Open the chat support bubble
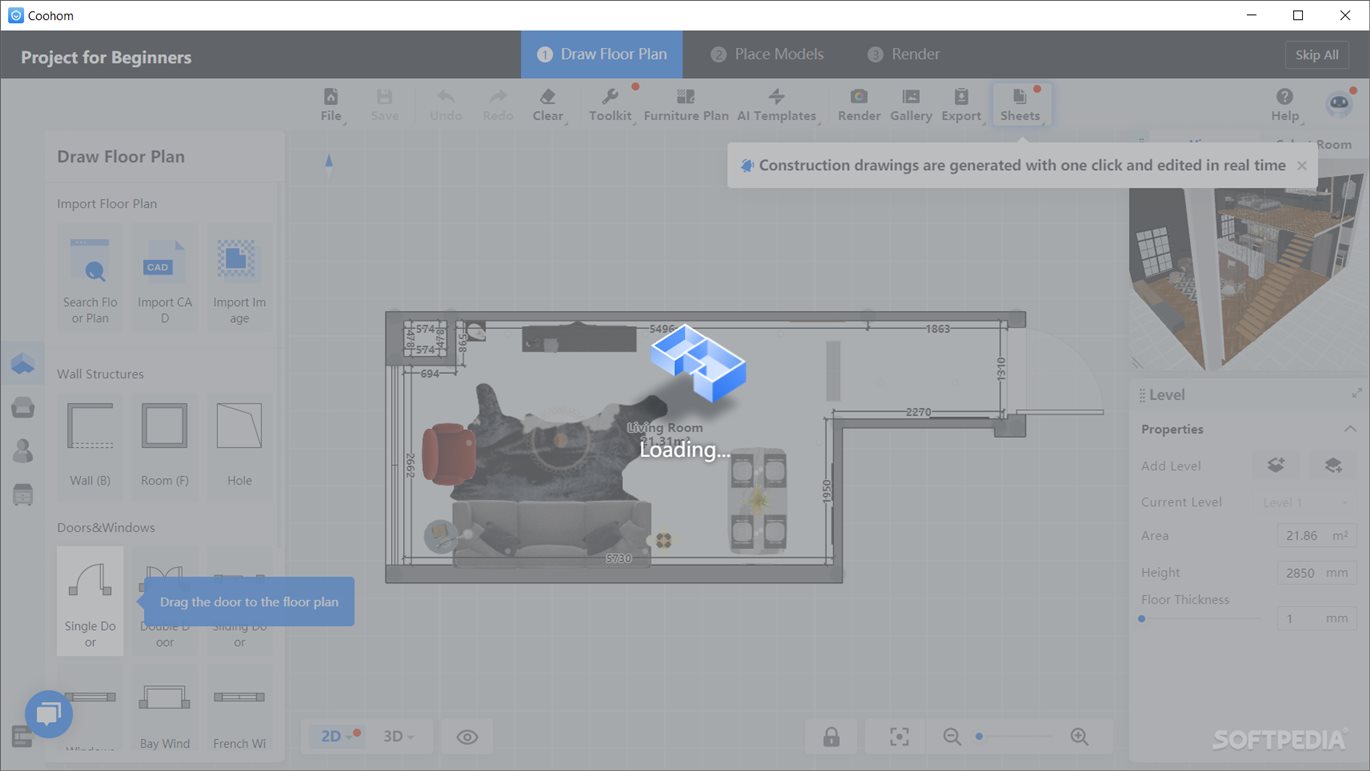This screenshot has height=771, width=1370. point(49,714)
